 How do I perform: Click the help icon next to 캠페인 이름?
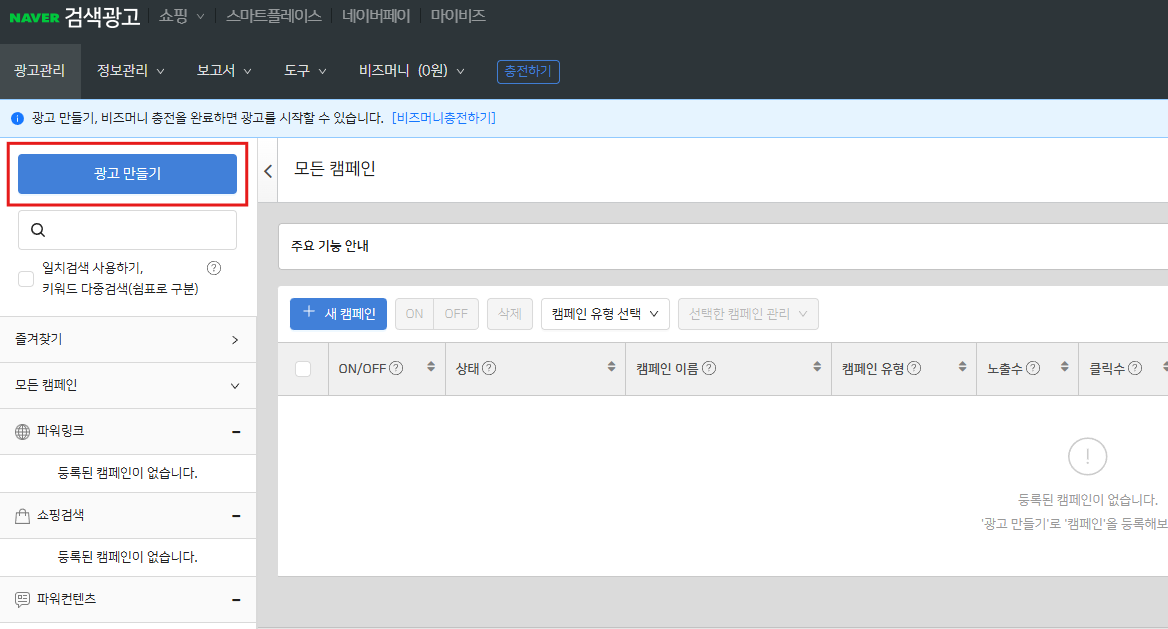[709, 368]
